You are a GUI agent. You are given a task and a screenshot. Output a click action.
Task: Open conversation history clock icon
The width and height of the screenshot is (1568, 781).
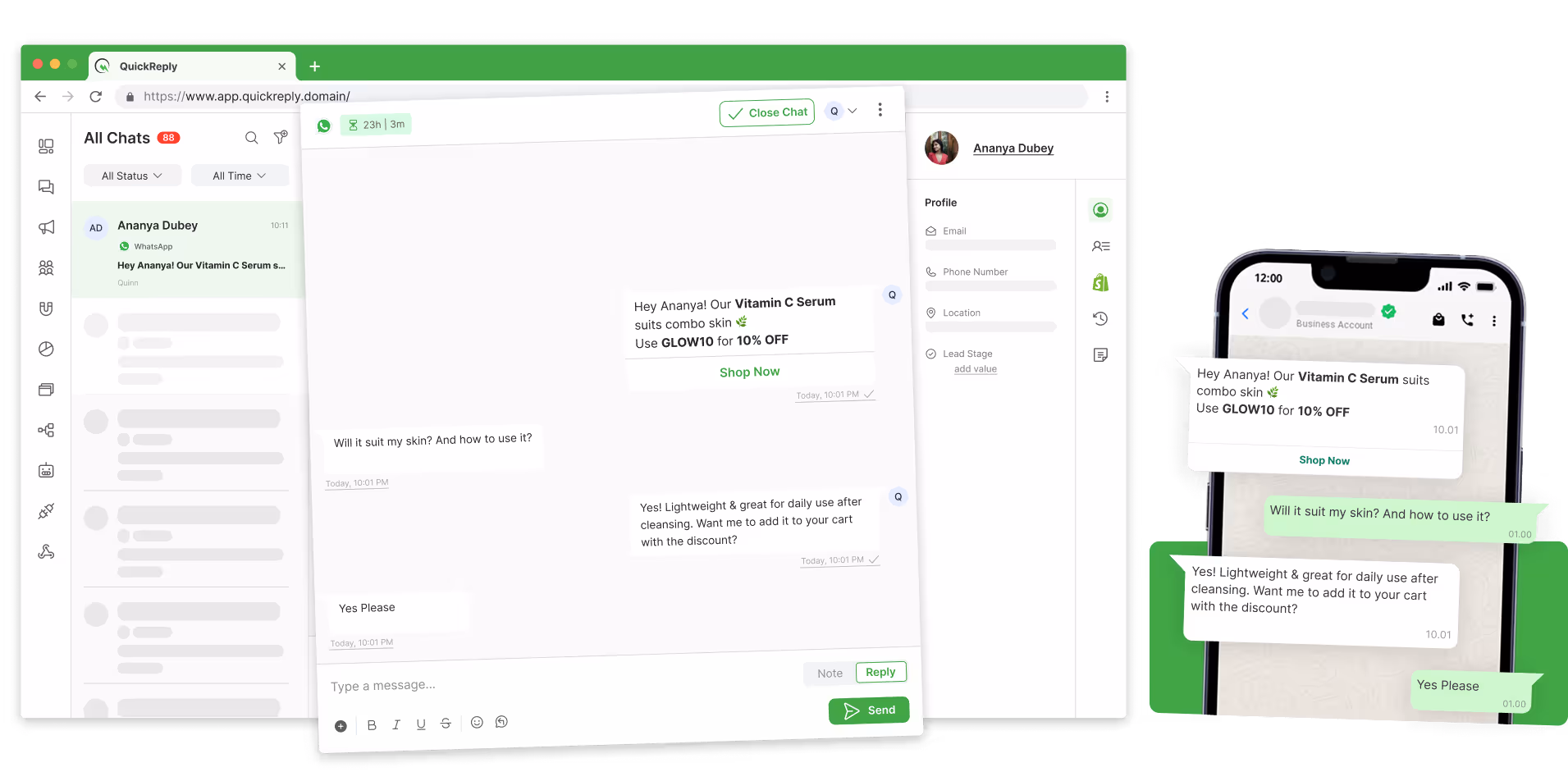1100,318
